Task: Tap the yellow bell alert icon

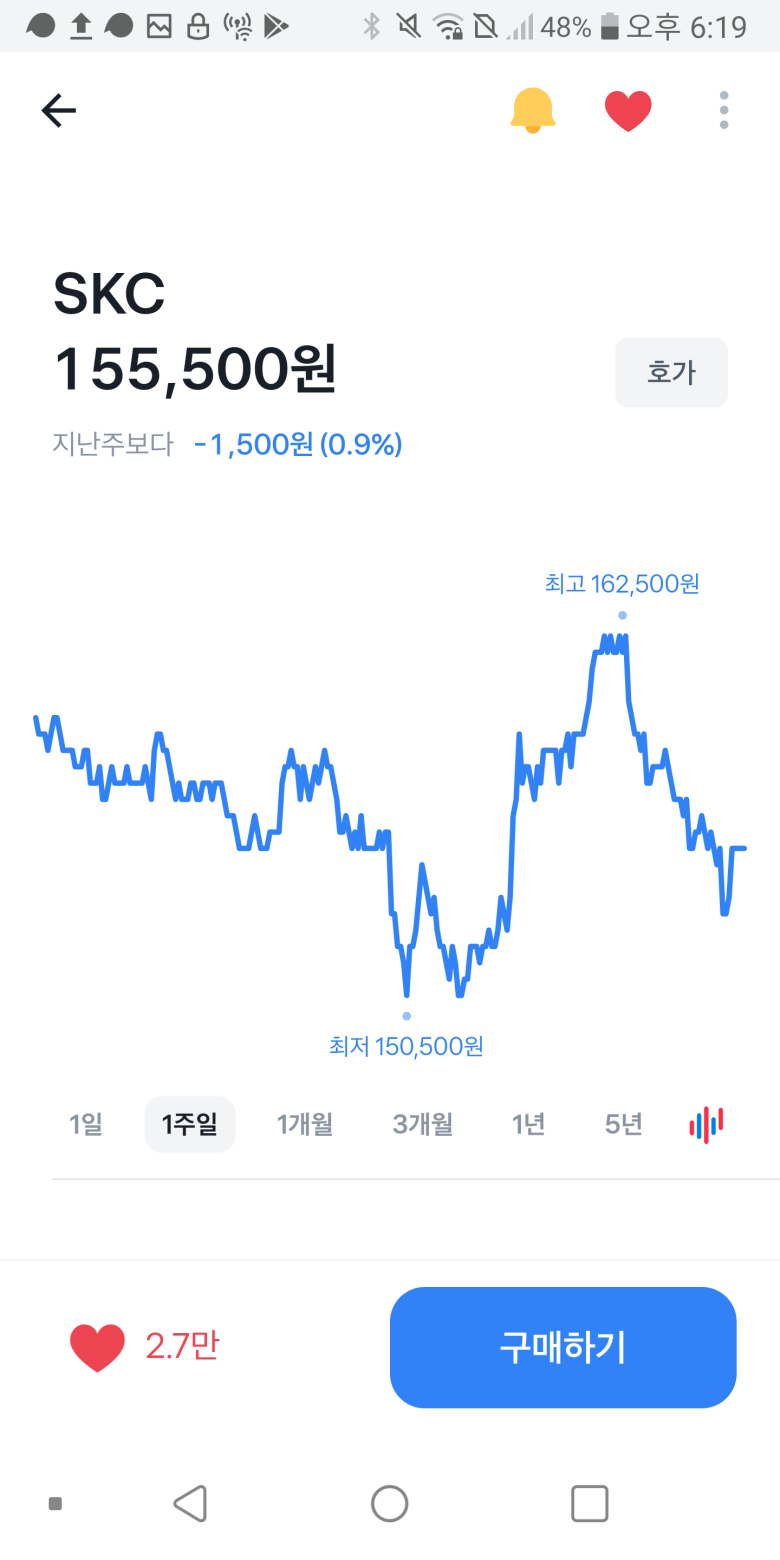Action: pos(532,110)
